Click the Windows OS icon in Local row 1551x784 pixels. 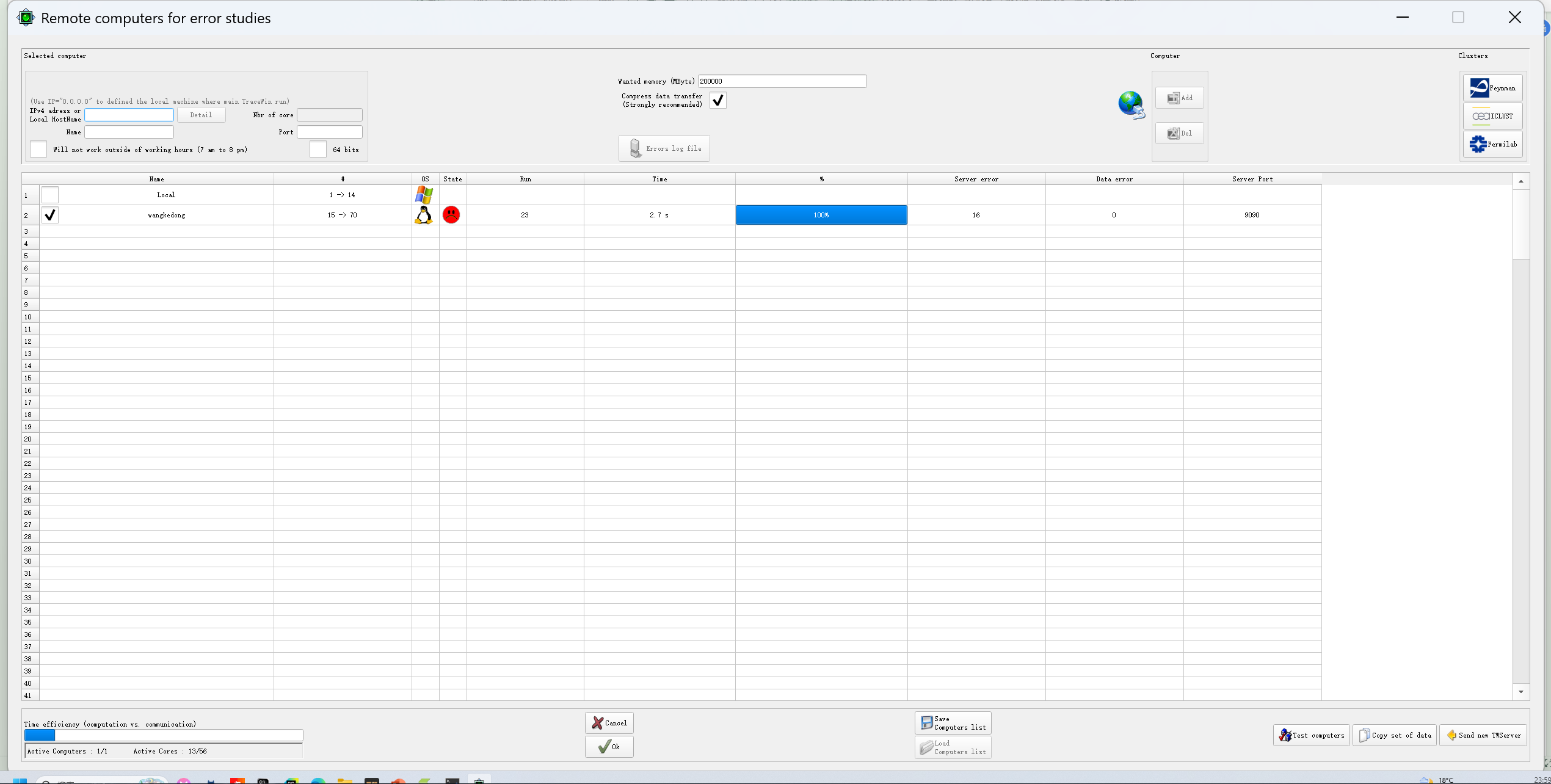click(424, 195)
